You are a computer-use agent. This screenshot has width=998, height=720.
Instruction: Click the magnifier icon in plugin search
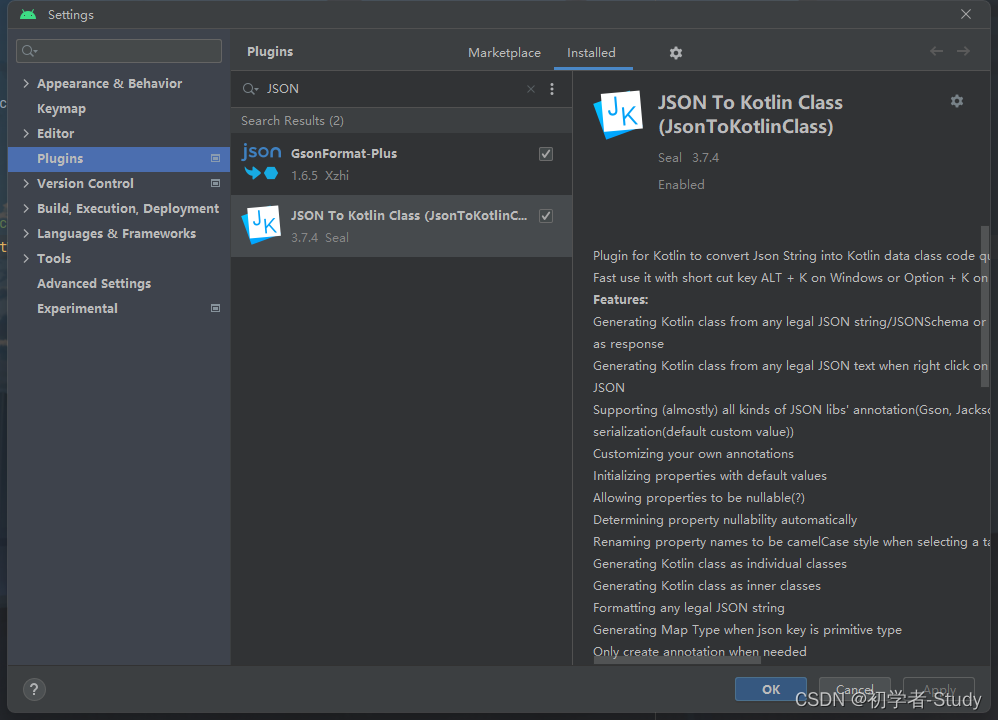(x=250, y=89)
